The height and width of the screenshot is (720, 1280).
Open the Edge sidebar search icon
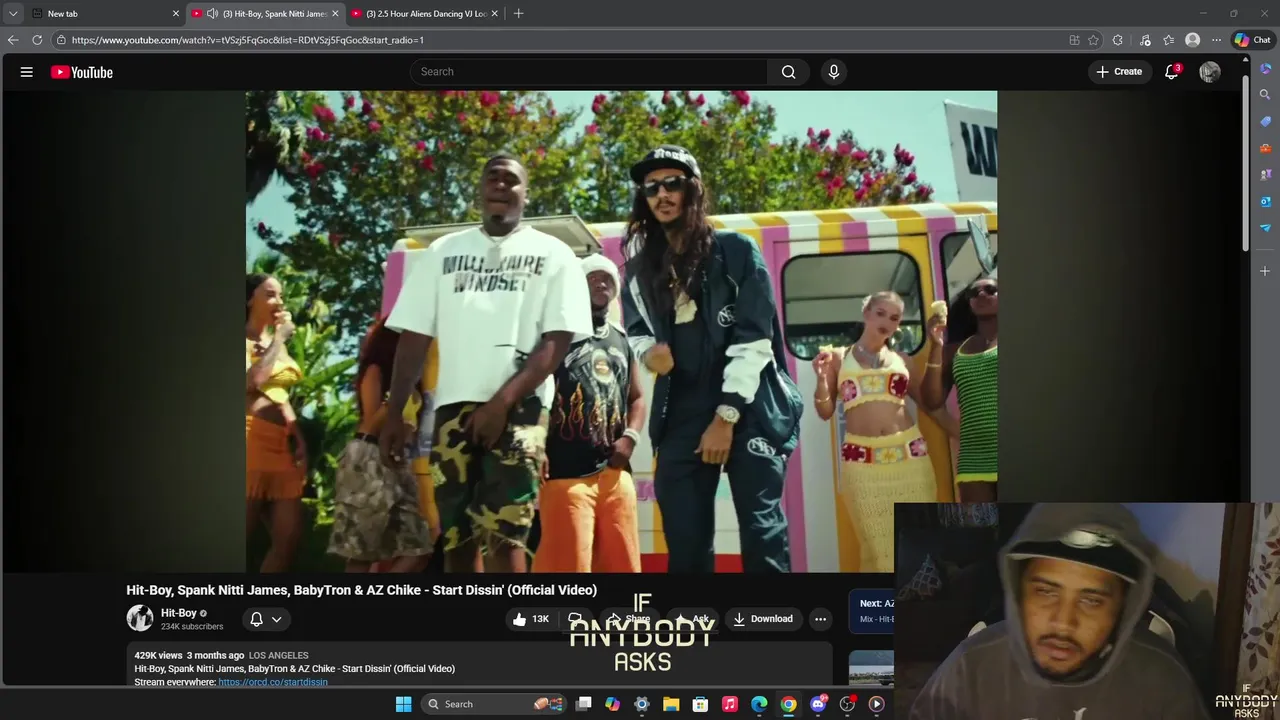click(x=1265, y=95)
